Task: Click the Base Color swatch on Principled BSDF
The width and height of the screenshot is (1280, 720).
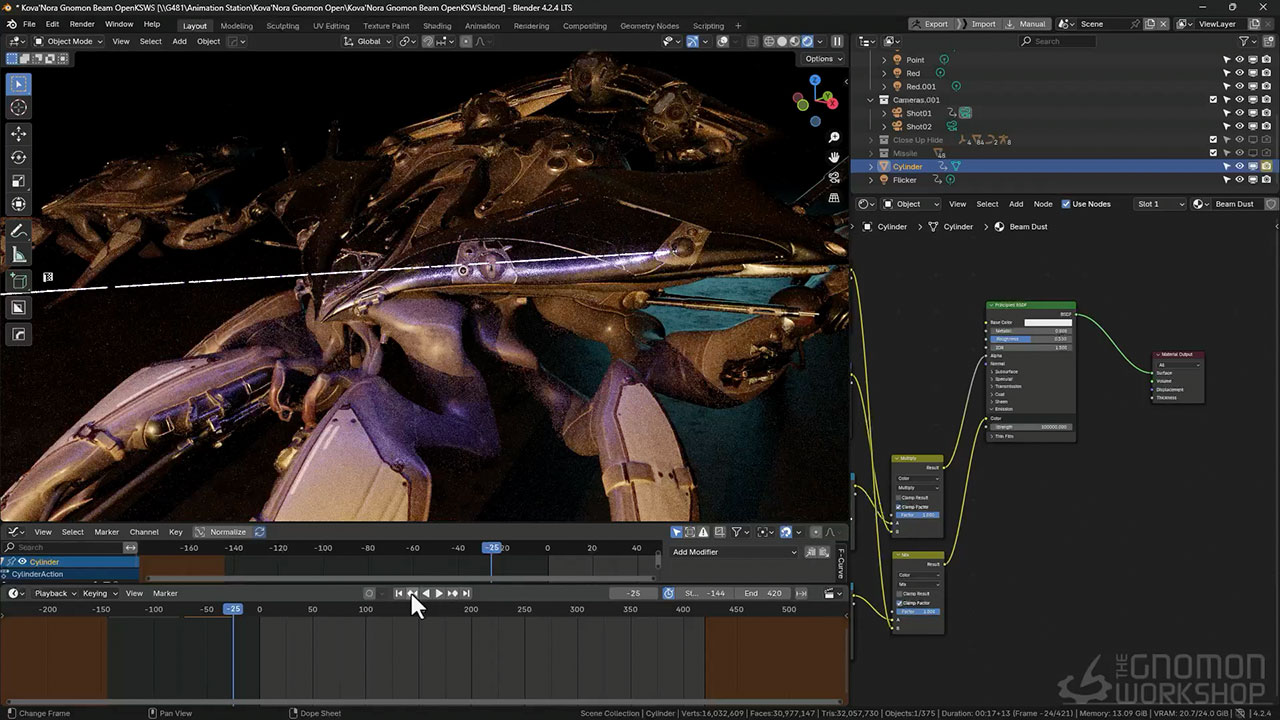Action: (1047, 323)
